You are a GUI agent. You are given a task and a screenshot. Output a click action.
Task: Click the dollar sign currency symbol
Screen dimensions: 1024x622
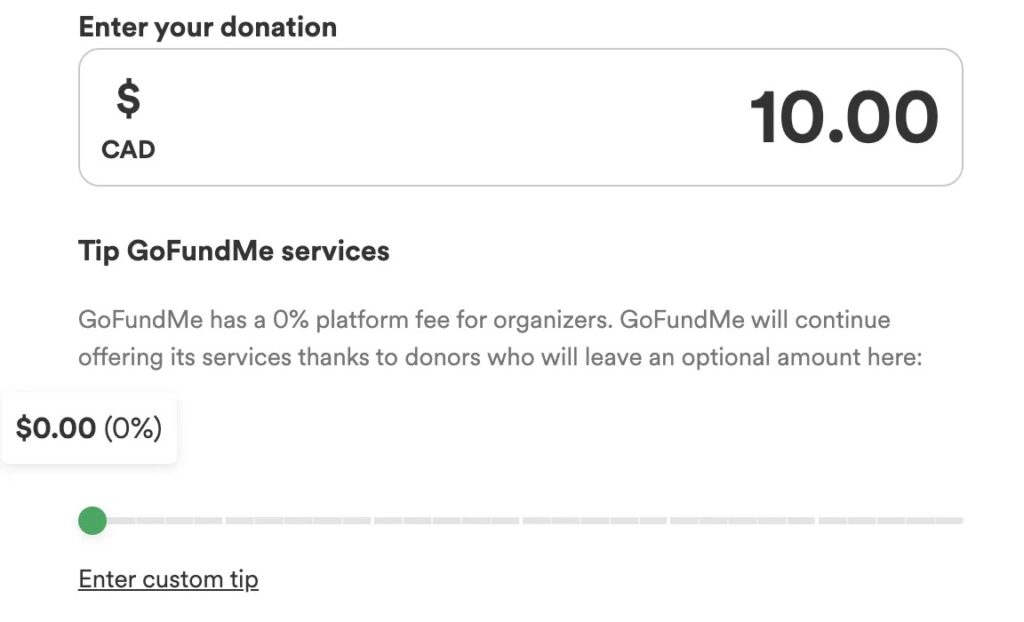pos(128,100)
